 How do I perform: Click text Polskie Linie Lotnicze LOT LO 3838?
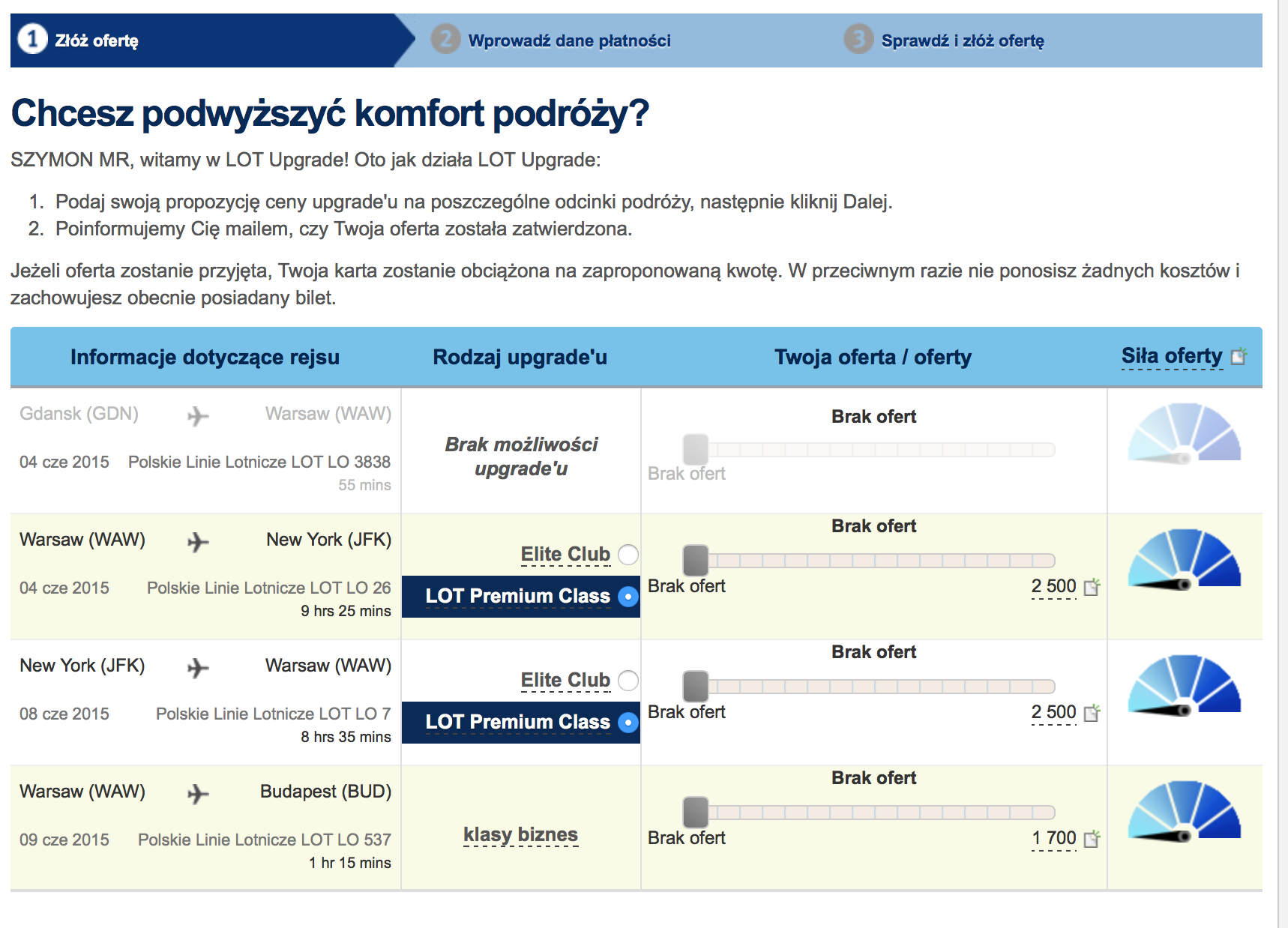tap(259, 462)
